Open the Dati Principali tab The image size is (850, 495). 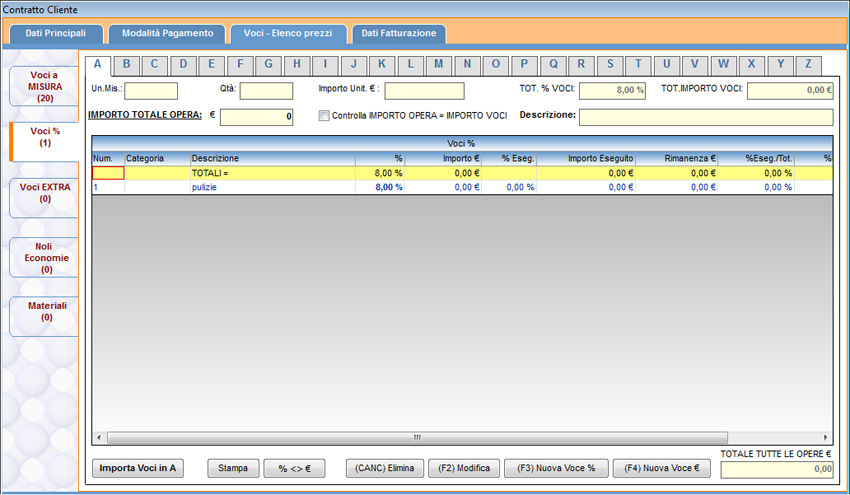click(55, 33)
